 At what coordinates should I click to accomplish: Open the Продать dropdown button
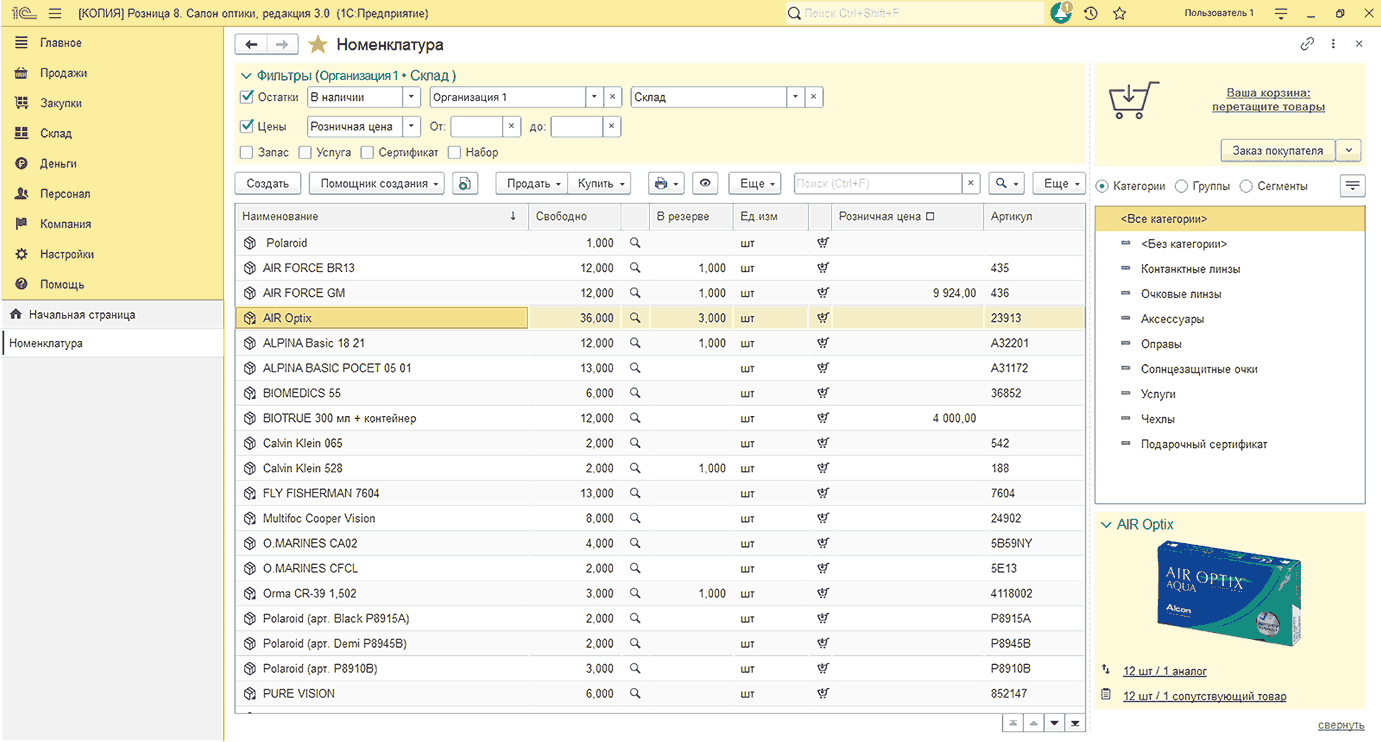click(x=531, y=183)
